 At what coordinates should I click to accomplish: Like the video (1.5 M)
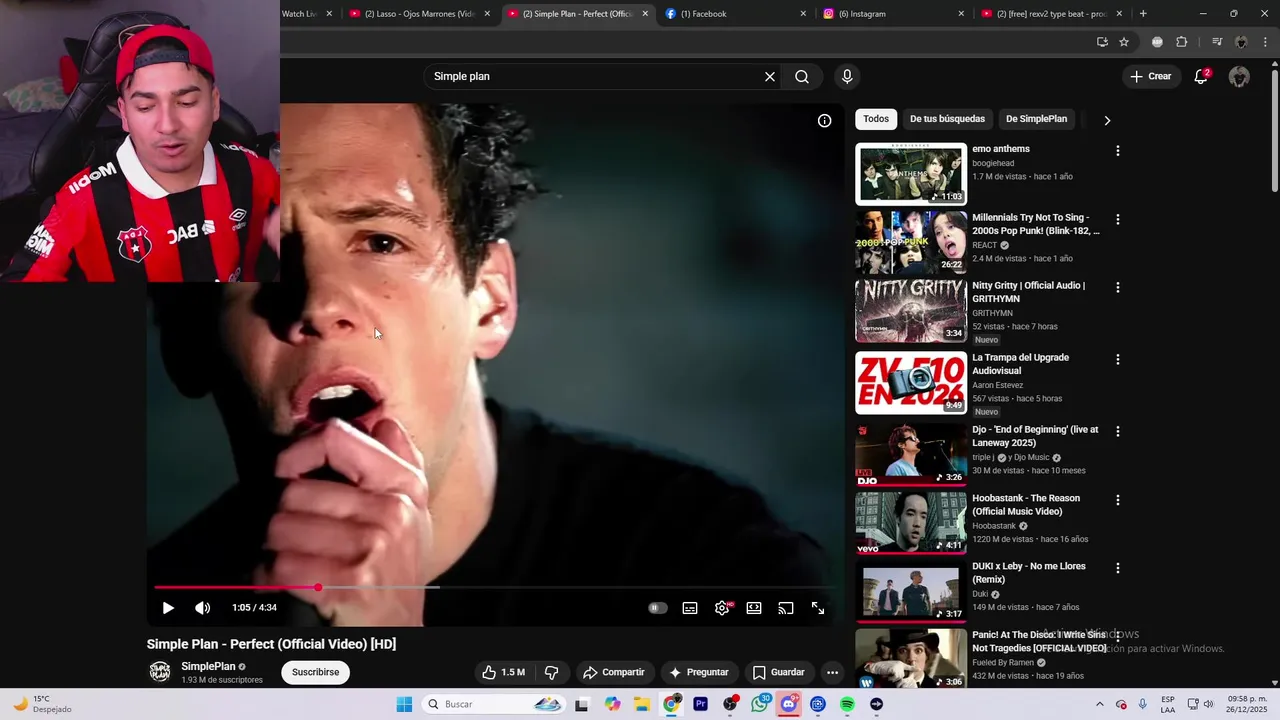point(503,672)
